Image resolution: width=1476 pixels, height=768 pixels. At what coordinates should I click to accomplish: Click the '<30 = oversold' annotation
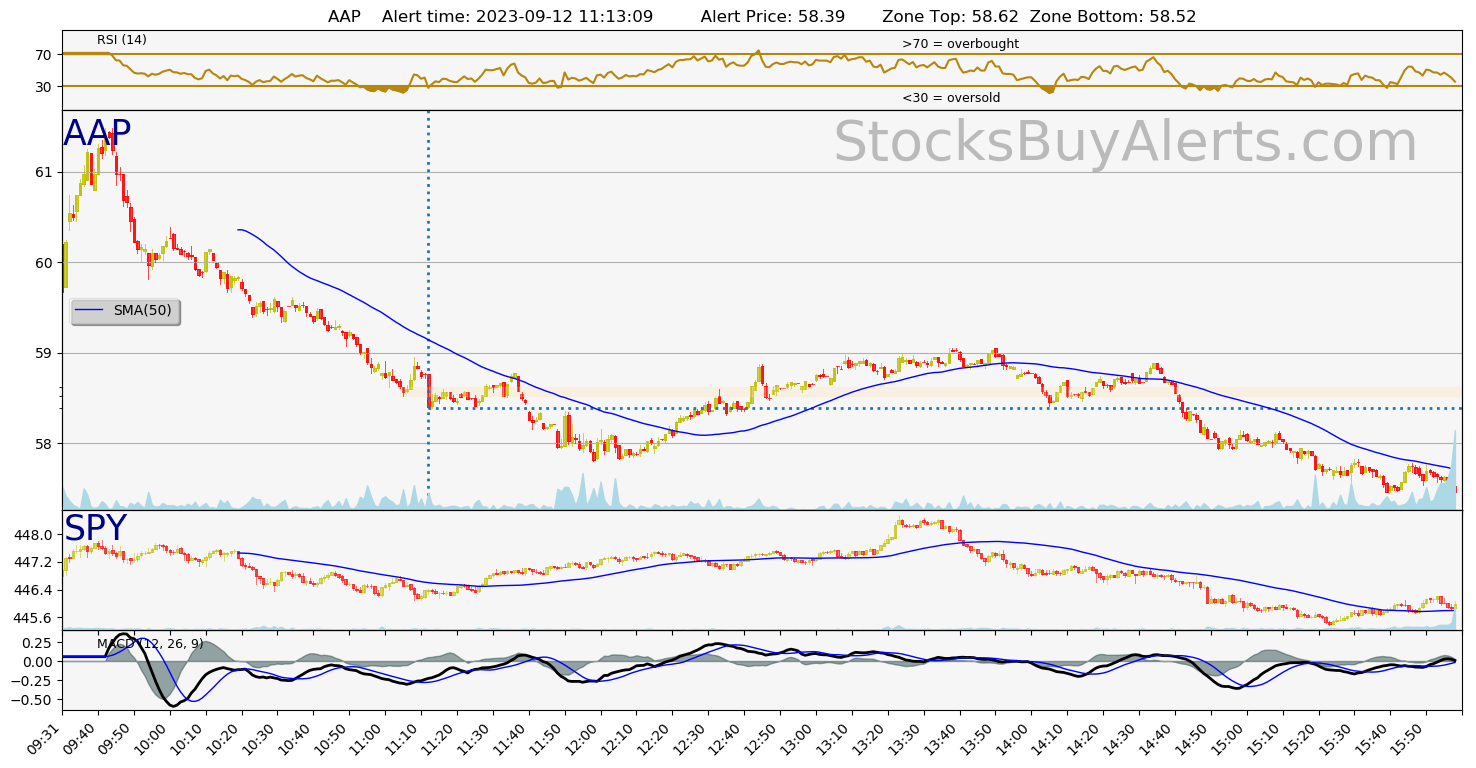click(951, 98)
